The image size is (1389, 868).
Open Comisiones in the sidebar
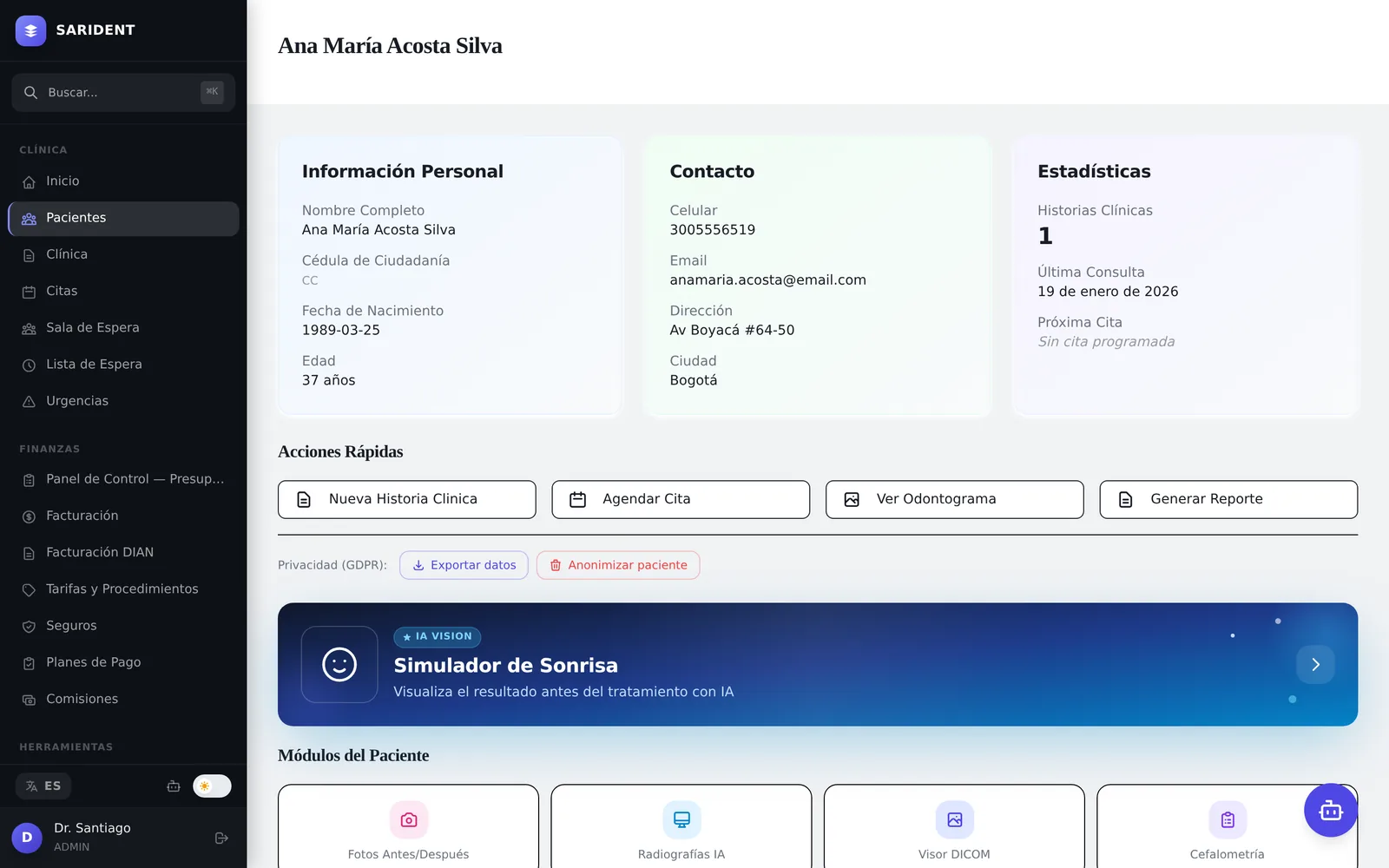click(123, 699)
